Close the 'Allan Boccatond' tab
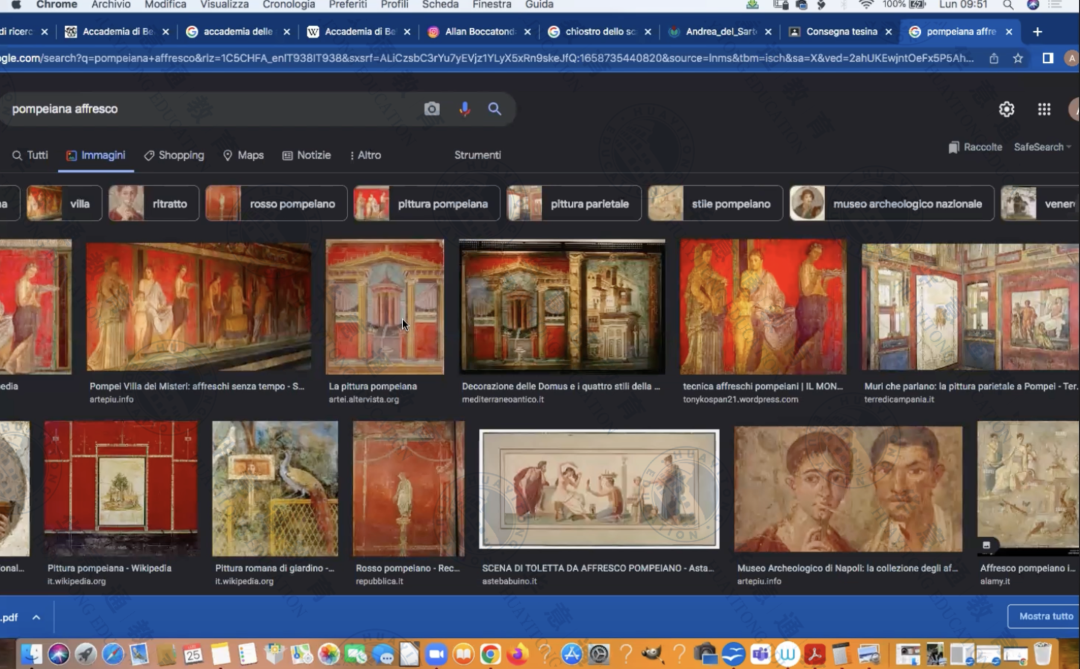1080x669 pixels. [x=528, y=32]
